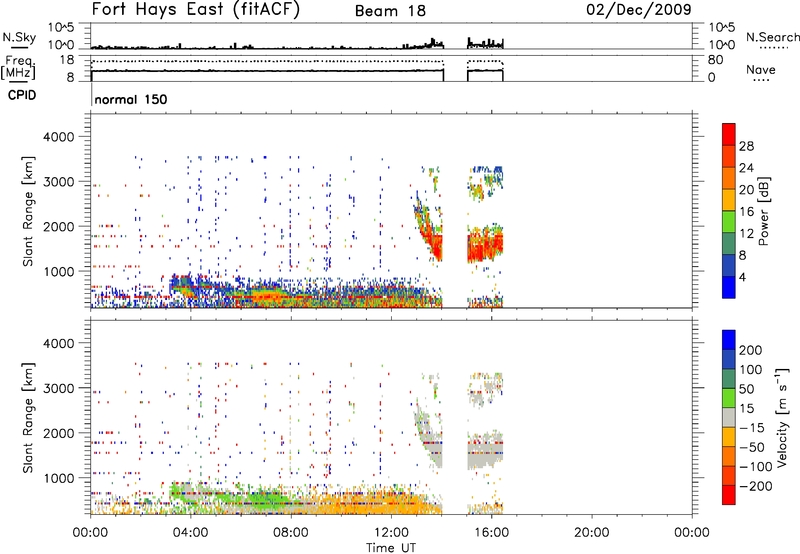800x554 pixels.
Task: Click the strong red echo patch near 16:00 in power panel
Action: coord(486,247)
